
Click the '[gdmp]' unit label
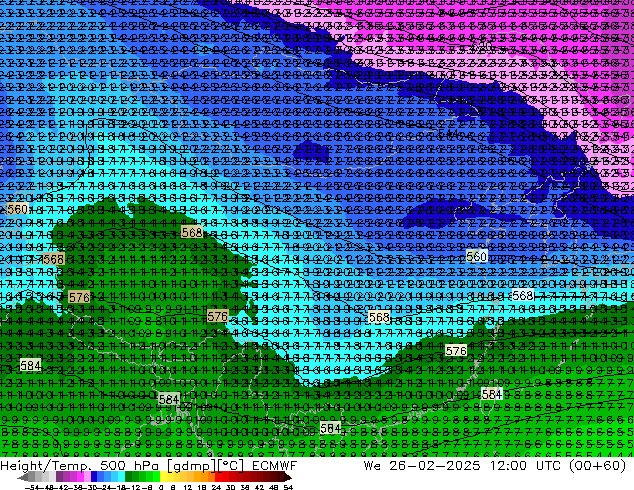coord(192,466)
